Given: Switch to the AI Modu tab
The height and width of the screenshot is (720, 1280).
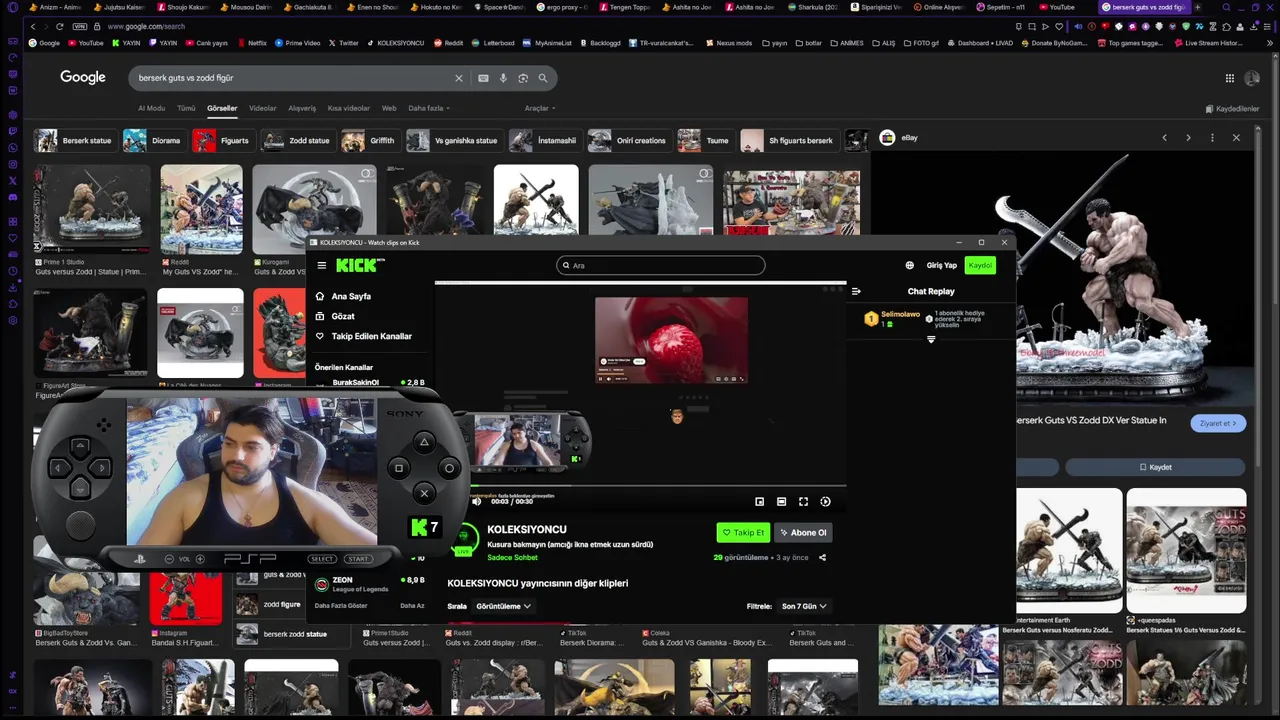Looking at the screenshot, I should point(152,108).
